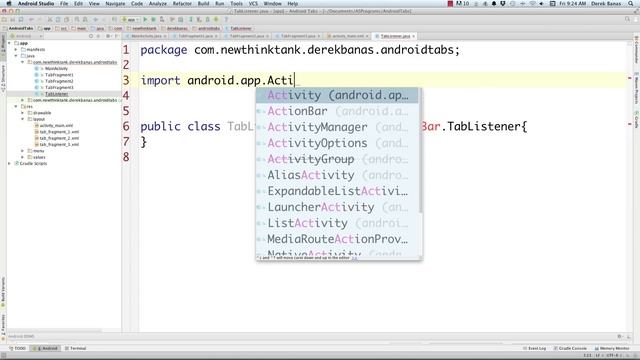Image resolution: width=640 pixels, height=360 pixels.
Task: Select TabFragment3 class in project tree
Action: [x=59, y=87]
